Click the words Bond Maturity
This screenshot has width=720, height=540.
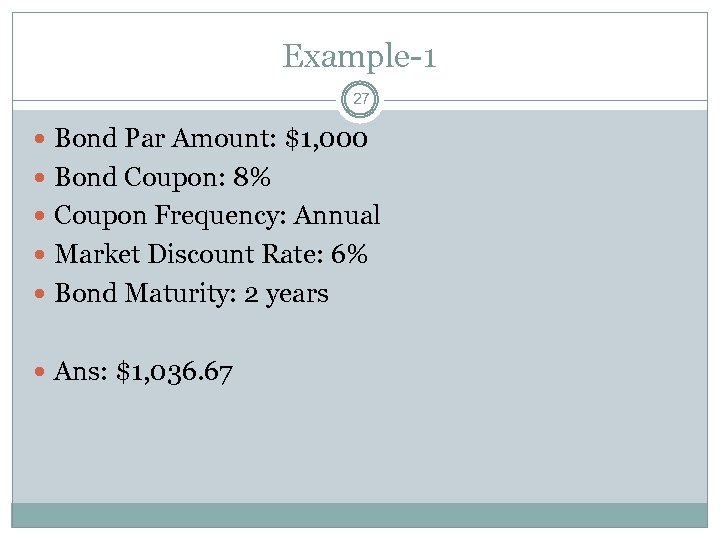pyautogui.click(x=138, y=294)
